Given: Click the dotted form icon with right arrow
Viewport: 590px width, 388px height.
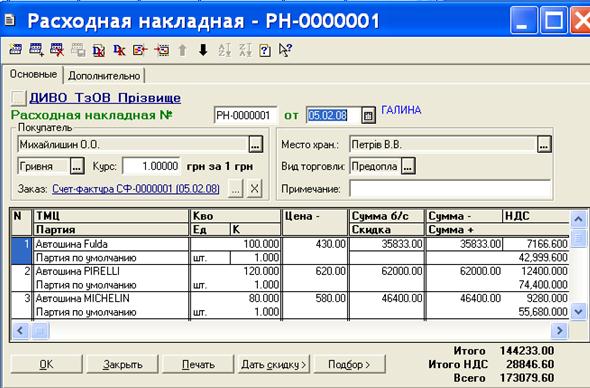Looking at the screenshot, I should (161, 50).
